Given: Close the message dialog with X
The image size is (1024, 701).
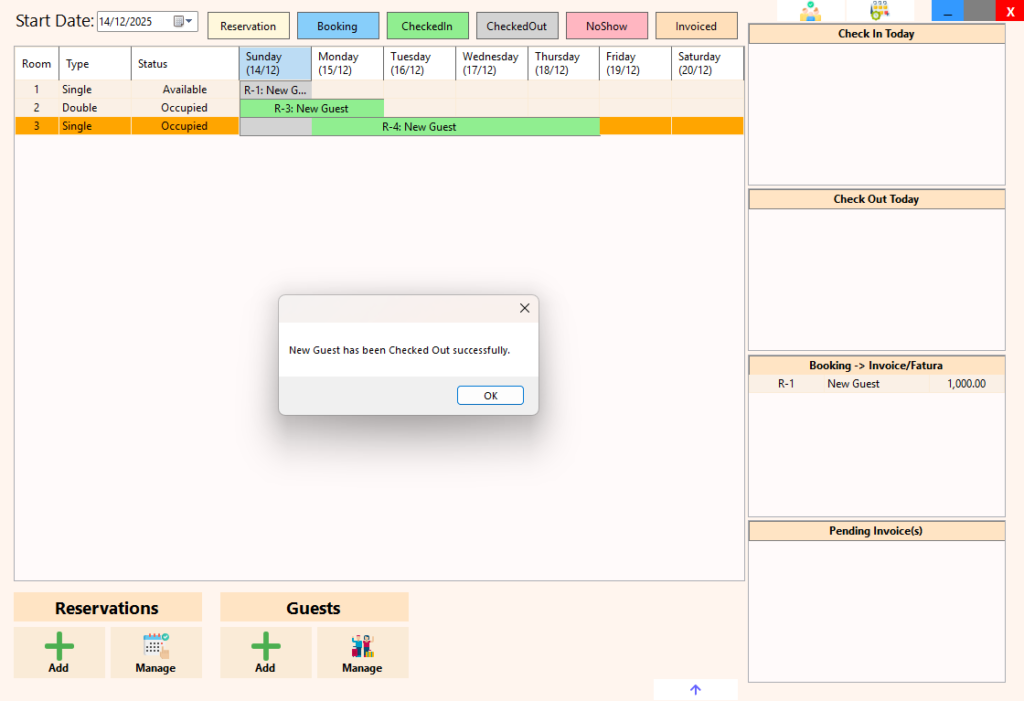Looking at the screenshot, I should click(x=524, y=309).
